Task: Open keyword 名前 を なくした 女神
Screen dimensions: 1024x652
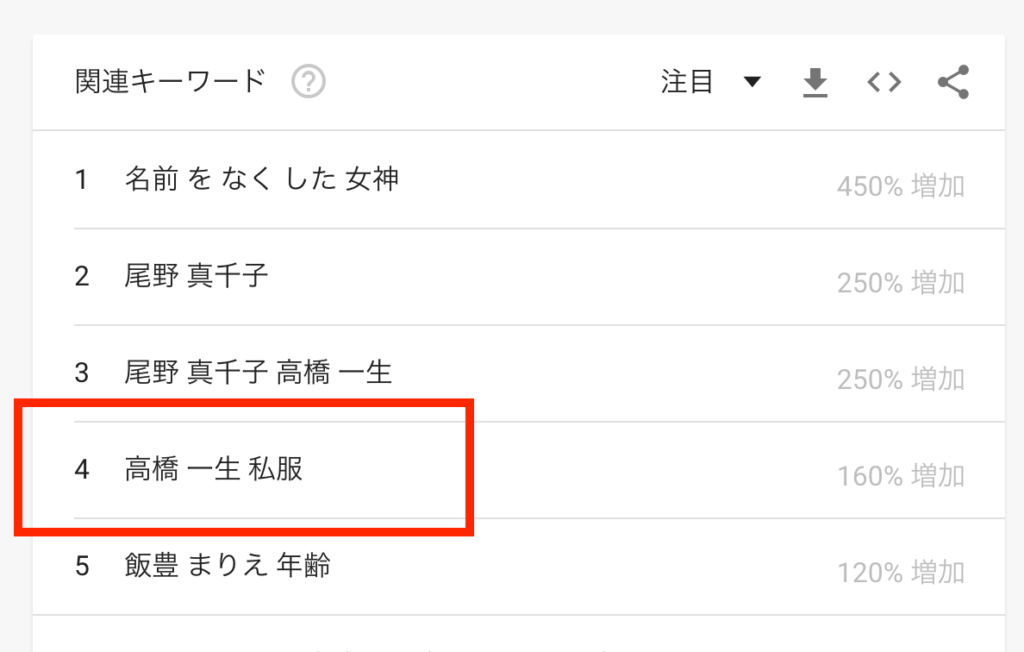Action: 262,179
